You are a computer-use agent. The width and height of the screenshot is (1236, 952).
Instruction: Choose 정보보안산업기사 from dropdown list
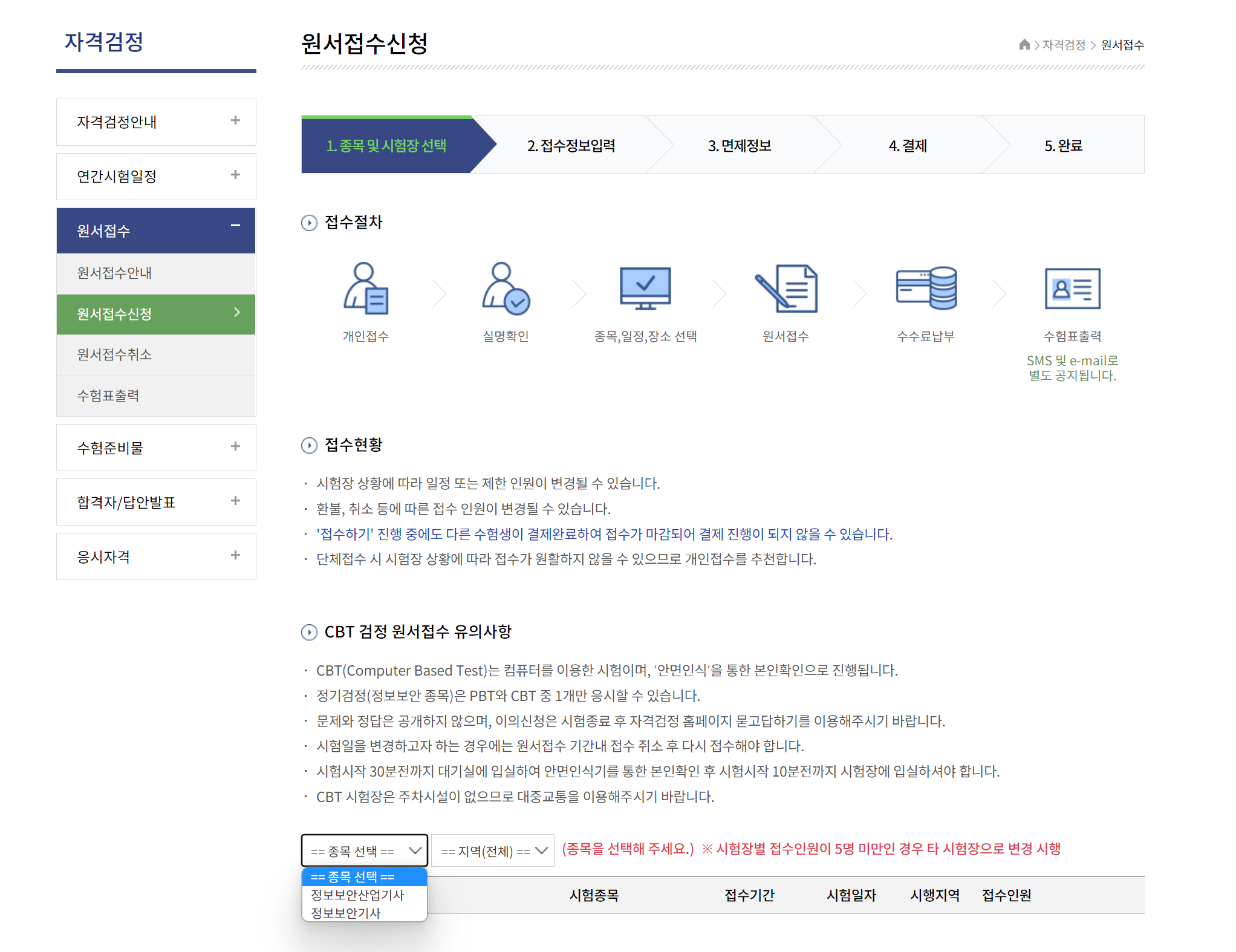357,895
